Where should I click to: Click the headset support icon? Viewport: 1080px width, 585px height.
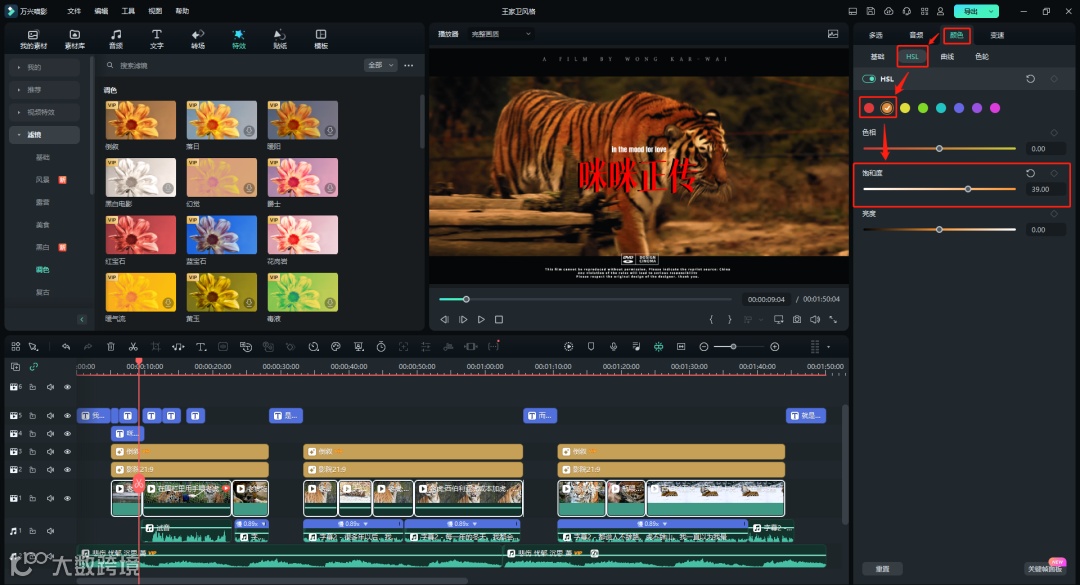[x=906, y=11]
